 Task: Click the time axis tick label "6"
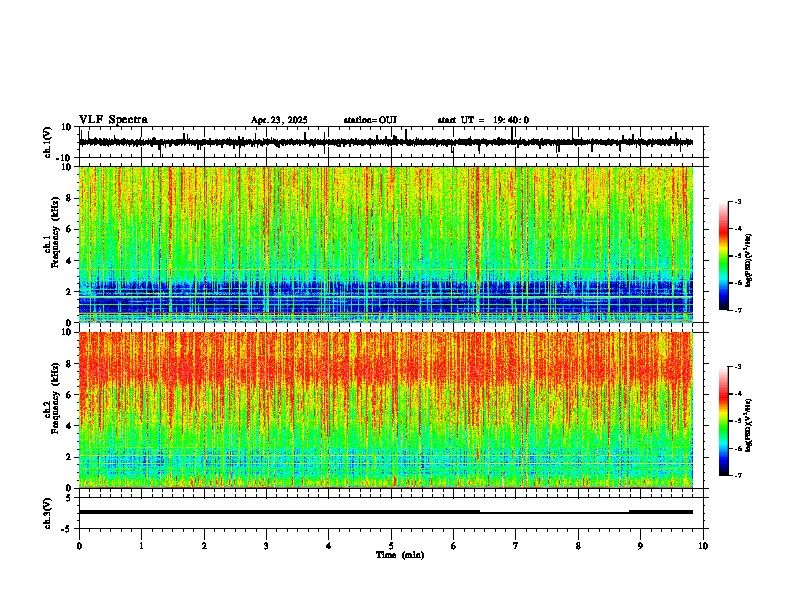tap(453, 546)
